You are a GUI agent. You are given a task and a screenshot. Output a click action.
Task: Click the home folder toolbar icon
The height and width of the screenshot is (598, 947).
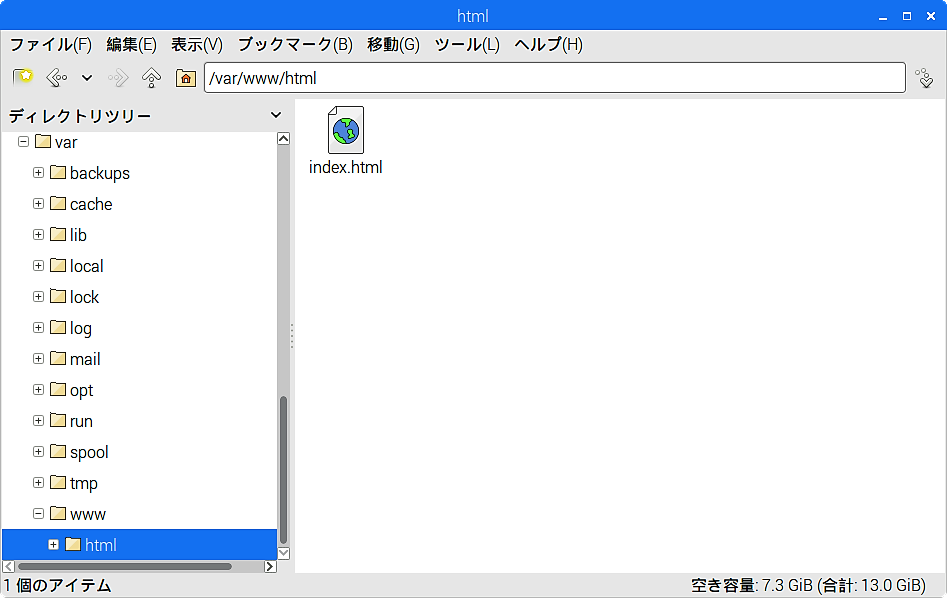pos(185,77)
